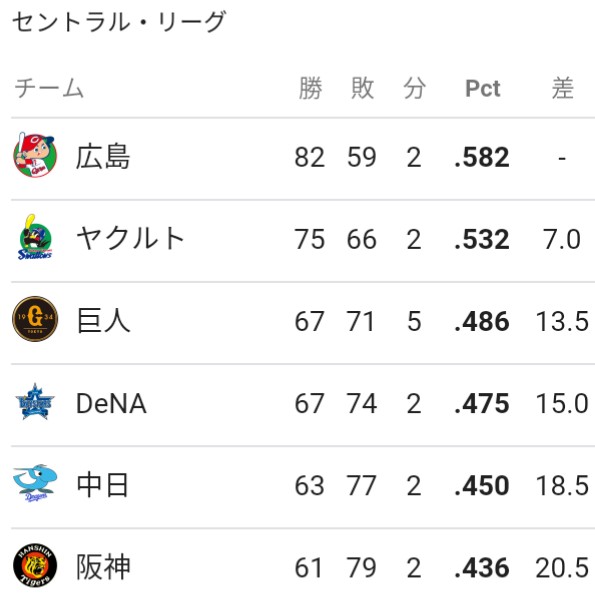This screenshot has width=595, height=609.
Task: Click the Hiroshima Carp team logo
Action: (x=35, y=155)
